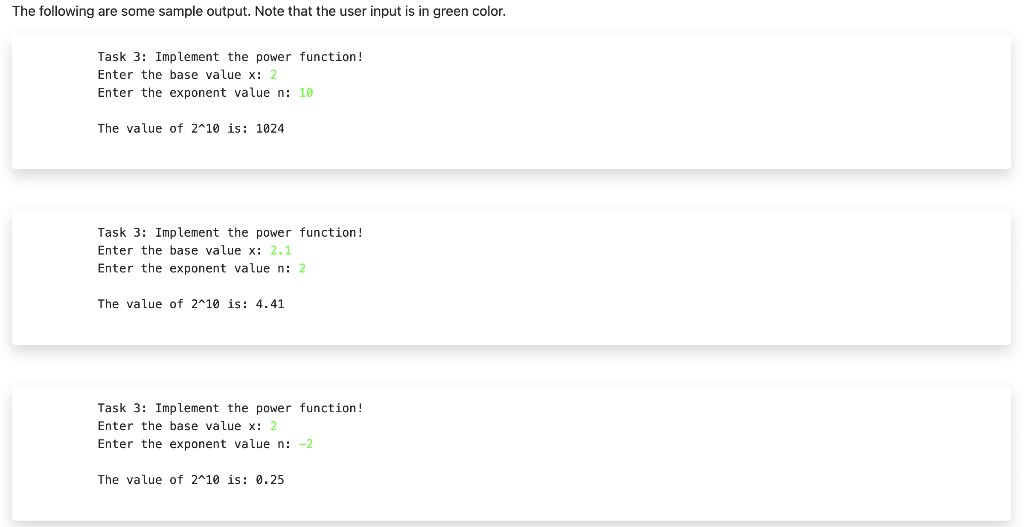Viewport: 1024px width, 527px height.
Task: Click the result line ending in 4.41
Action: 191,304
